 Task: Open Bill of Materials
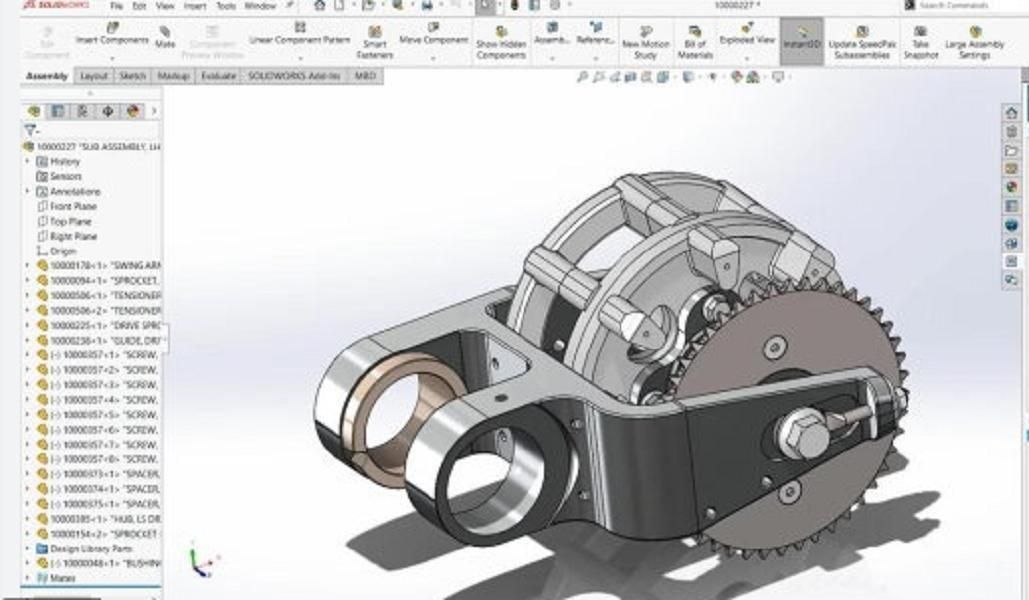(x=695, y=44)
